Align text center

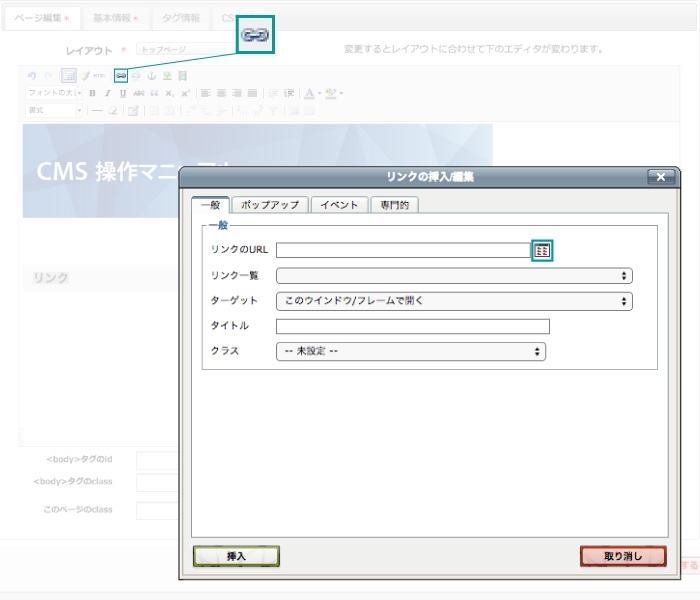[x=221, y=93]
